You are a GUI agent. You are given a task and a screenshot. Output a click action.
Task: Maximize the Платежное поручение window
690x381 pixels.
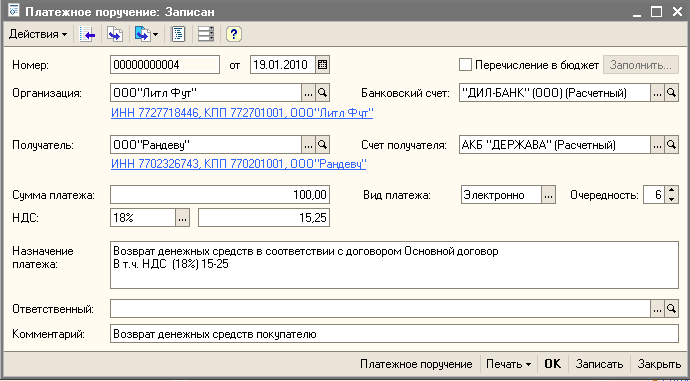tap(656, 12)
